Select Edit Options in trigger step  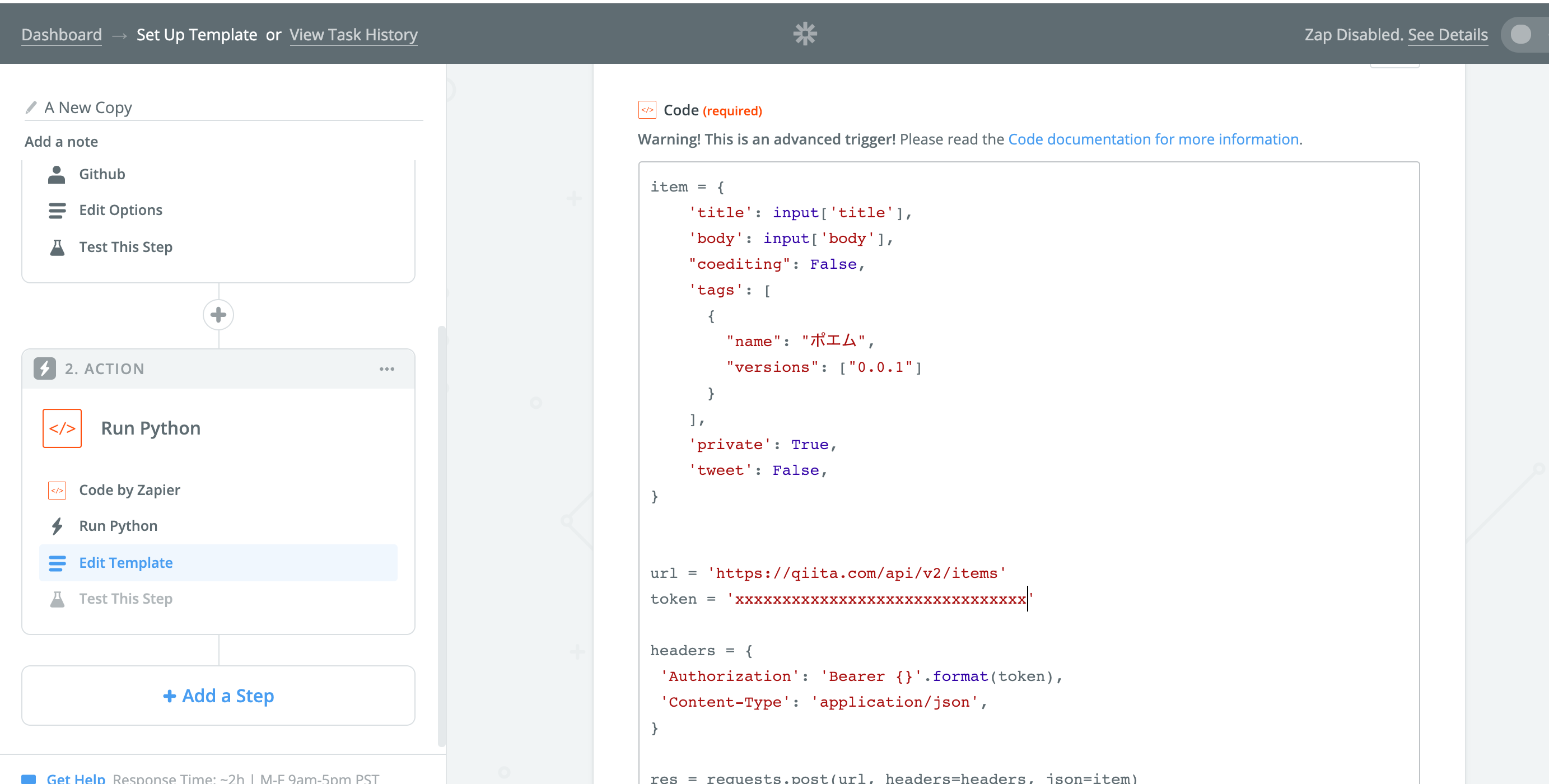click(121, 210)
